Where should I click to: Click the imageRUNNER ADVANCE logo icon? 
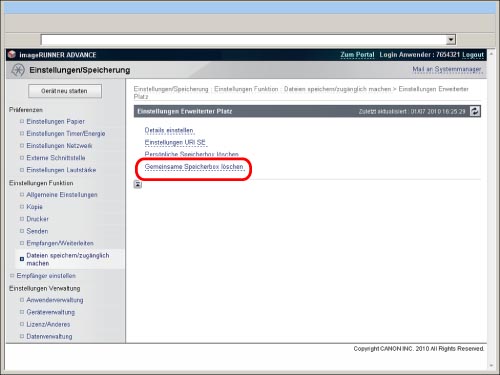(12, 54)
